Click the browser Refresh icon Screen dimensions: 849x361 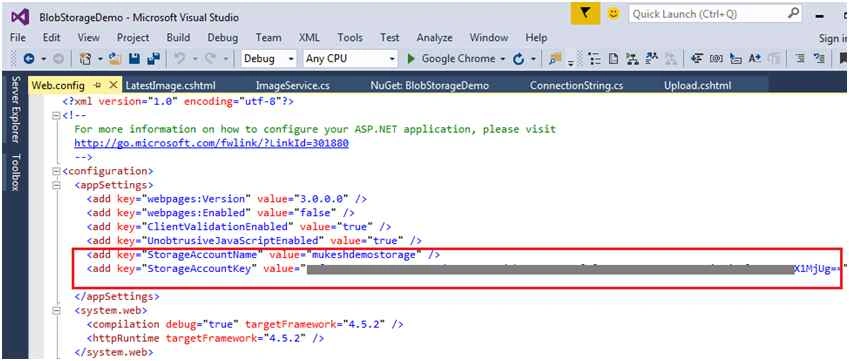click(x=518, y=59)
